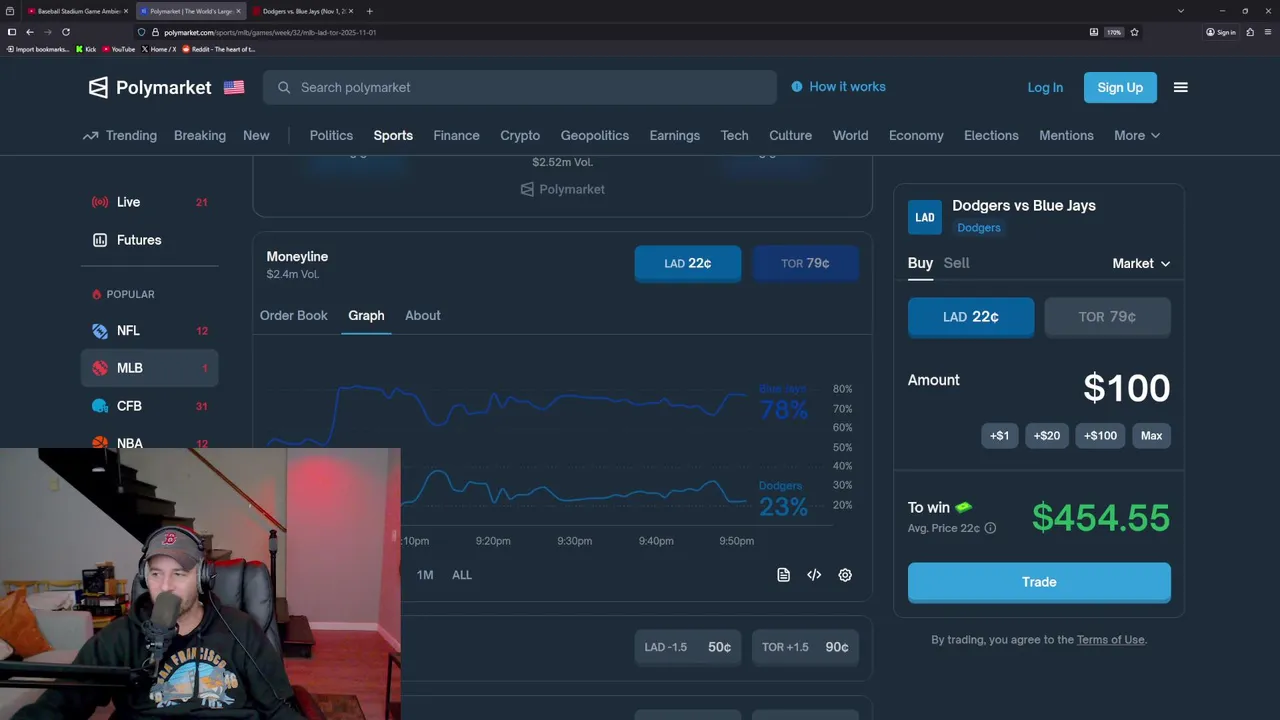Click the NFL league icon
The height and width of the screenshot is (720, 1280).
pos(100,331)
